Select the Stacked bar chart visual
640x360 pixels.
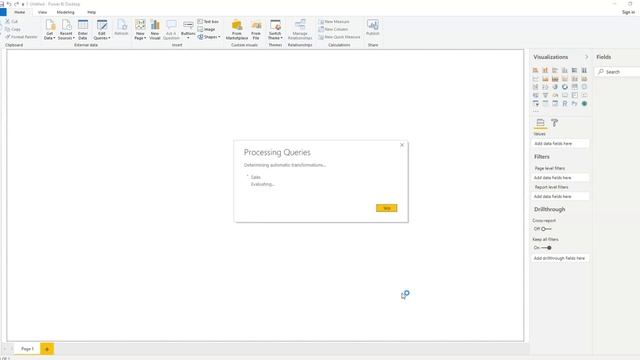536,70
